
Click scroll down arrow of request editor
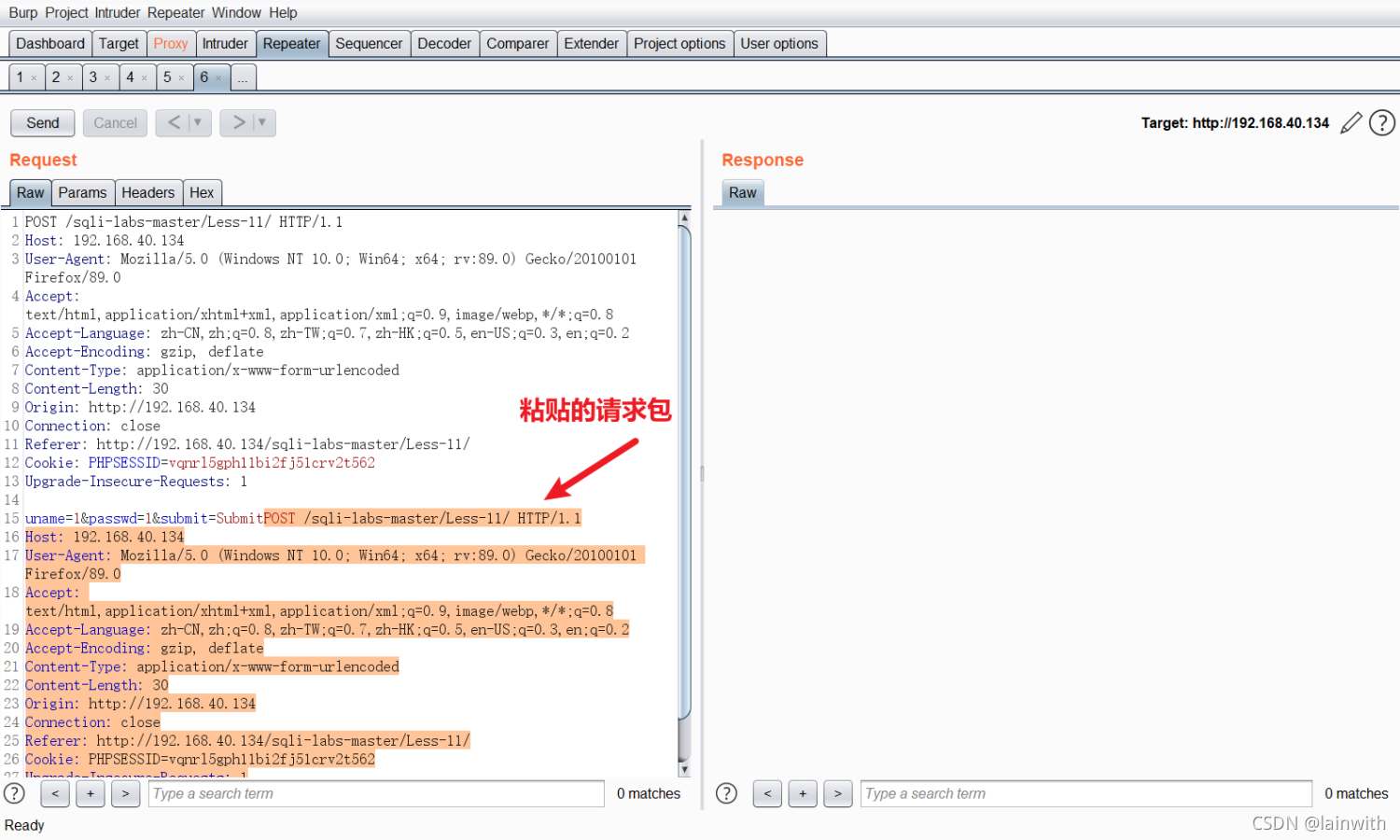pos(684,770)
